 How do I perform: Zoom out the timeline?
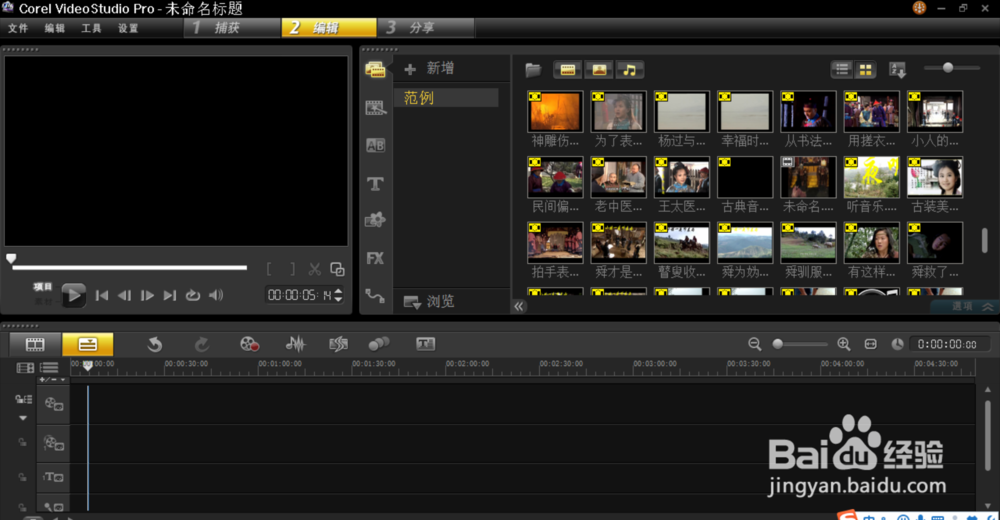click(x=754, y=345)
